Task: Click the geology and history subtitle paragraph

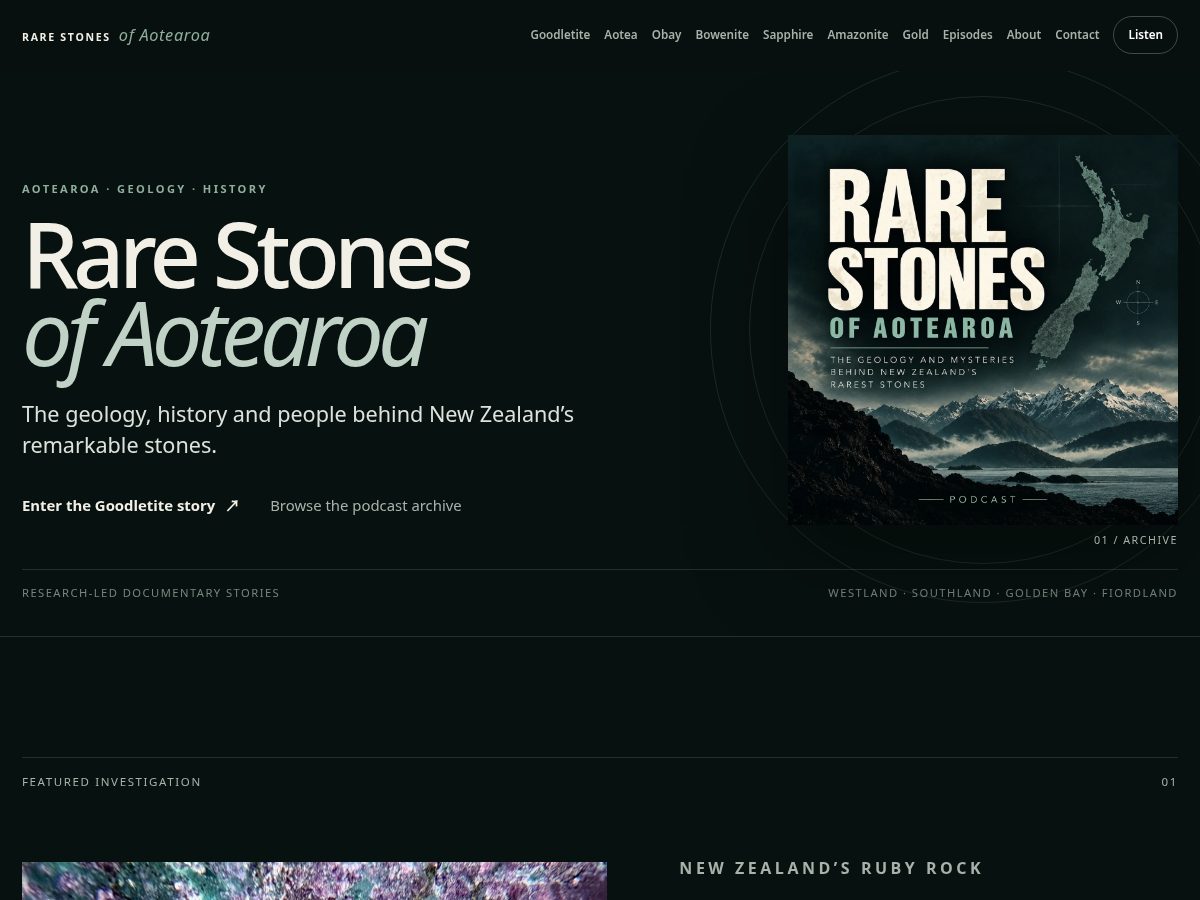Action: click(x=298, y=429)
